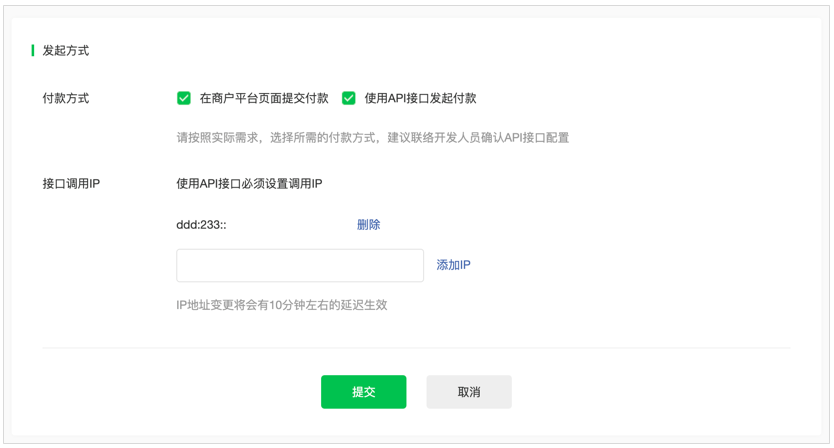Click the 取消 button
The image size is (834, 448).
(x=469, y=392)
